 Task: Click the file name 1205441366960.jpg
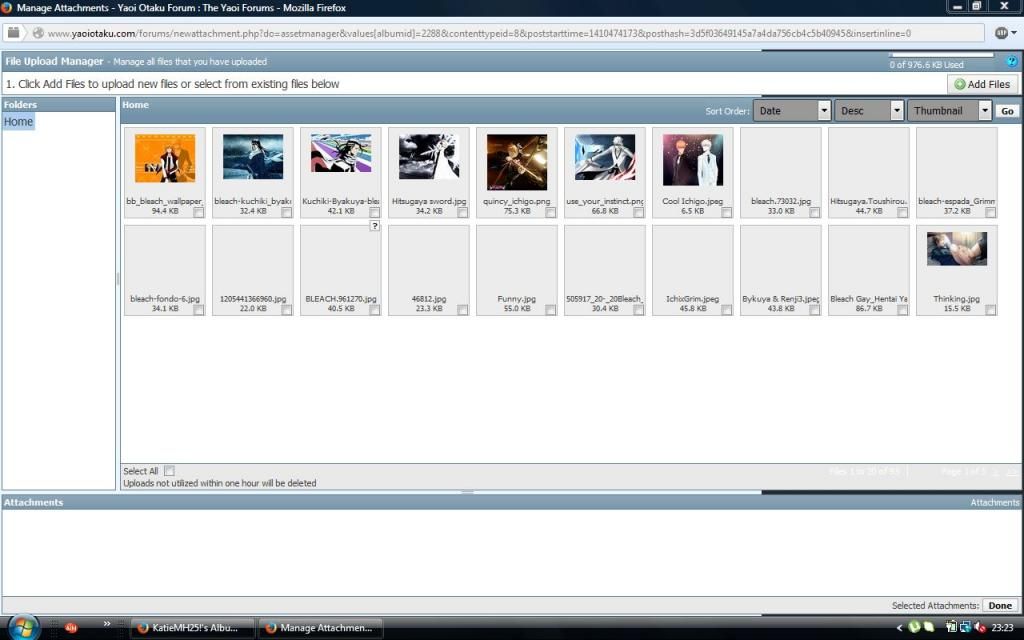[253, 299]
